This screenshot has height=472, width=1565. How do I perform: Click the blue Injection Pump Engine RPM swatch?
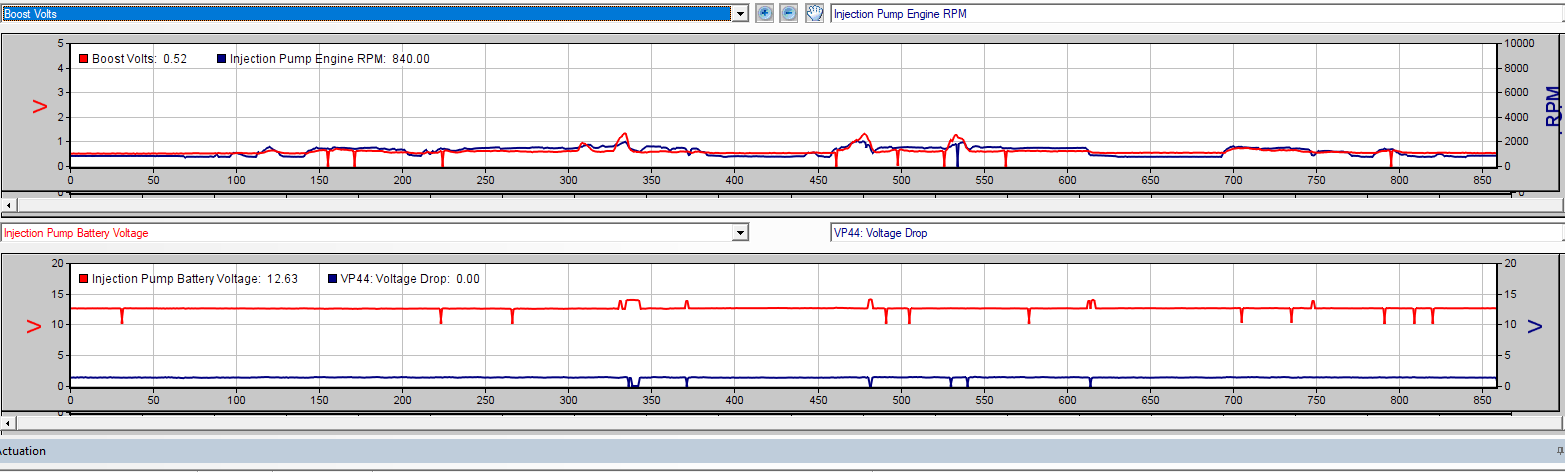221,59
